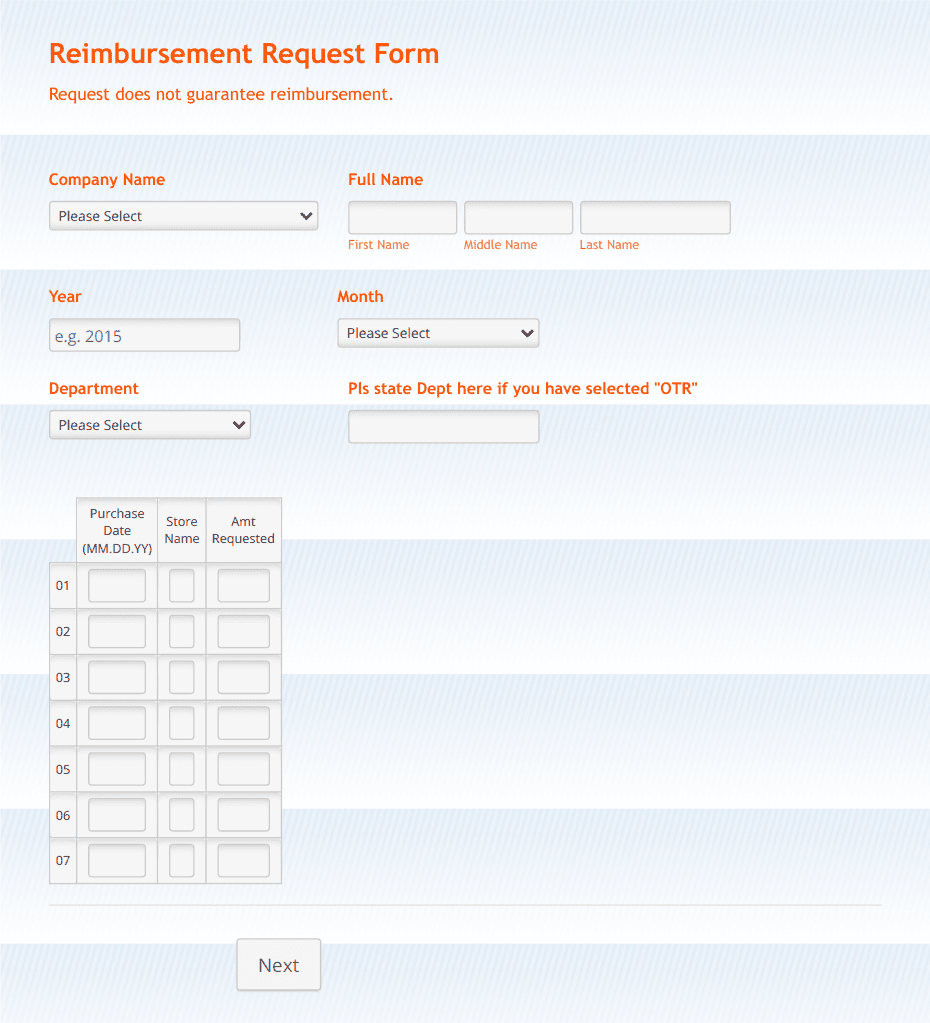Click the 'Request does not guarantee reimbursement.' text
The height and width of the screenshot is (1023, 930).
click(221, 95)
